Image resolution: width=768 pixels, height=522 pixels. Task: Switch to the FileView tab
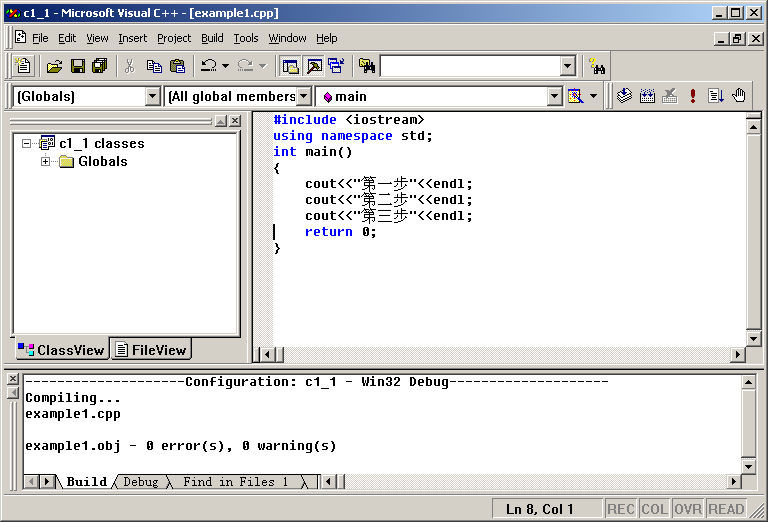click(150, 350)
